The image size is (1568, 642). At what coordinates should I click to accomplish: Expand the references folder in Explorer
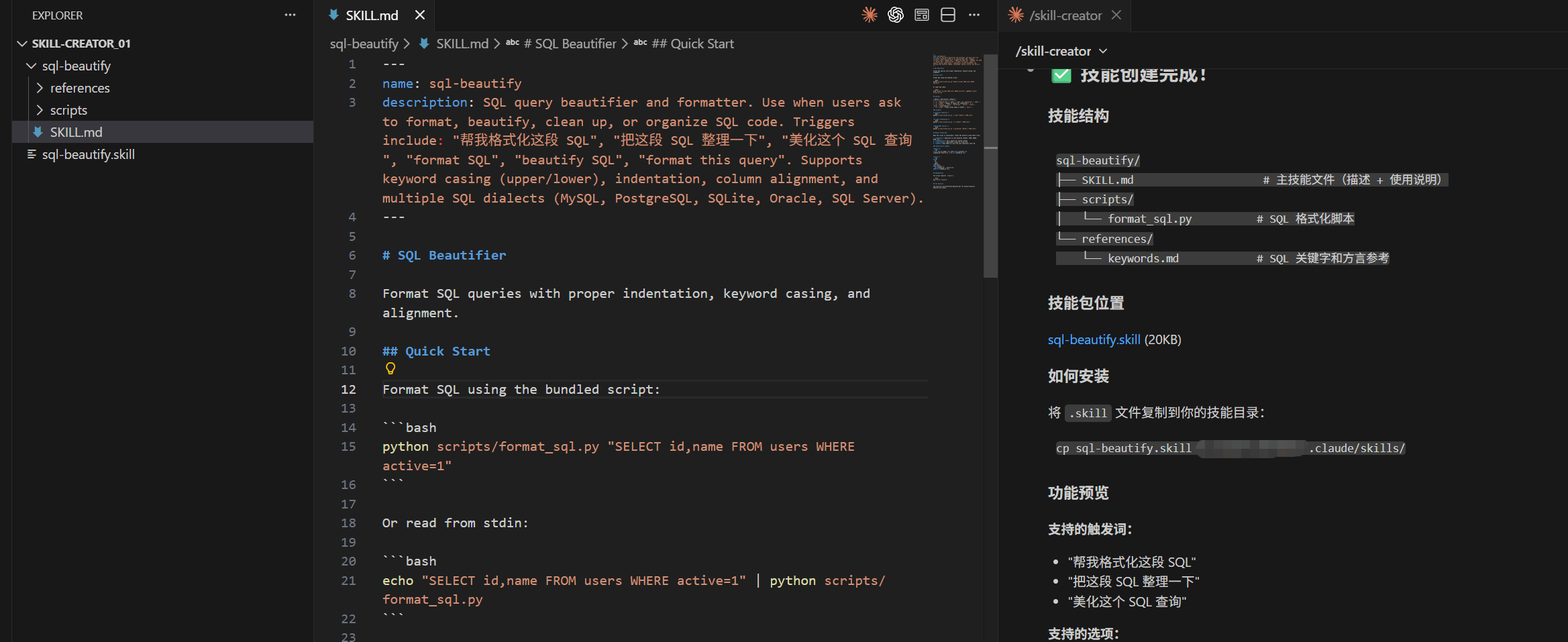click(80, 88)
